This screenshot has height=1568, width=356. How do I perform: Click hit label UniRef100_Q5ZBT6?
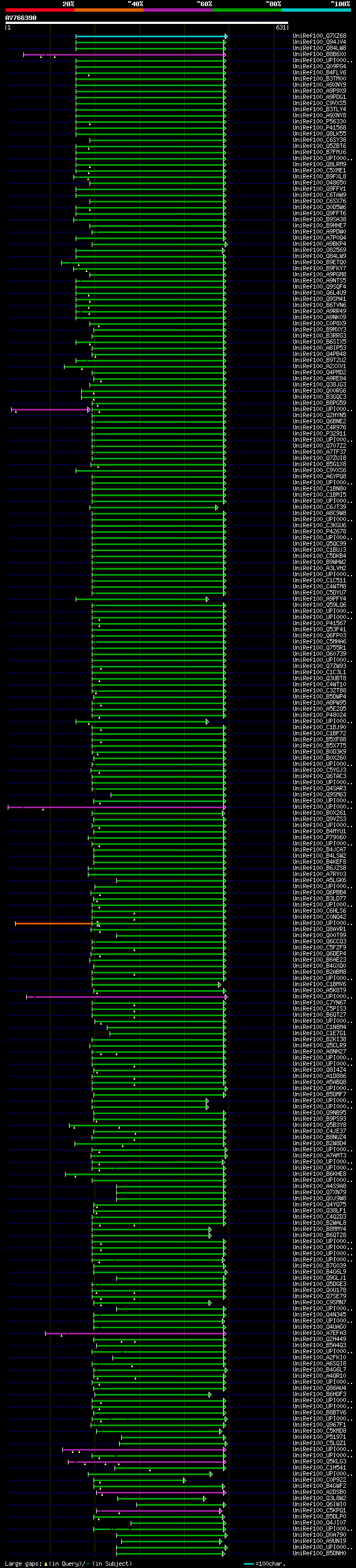[x=319, y=147]
